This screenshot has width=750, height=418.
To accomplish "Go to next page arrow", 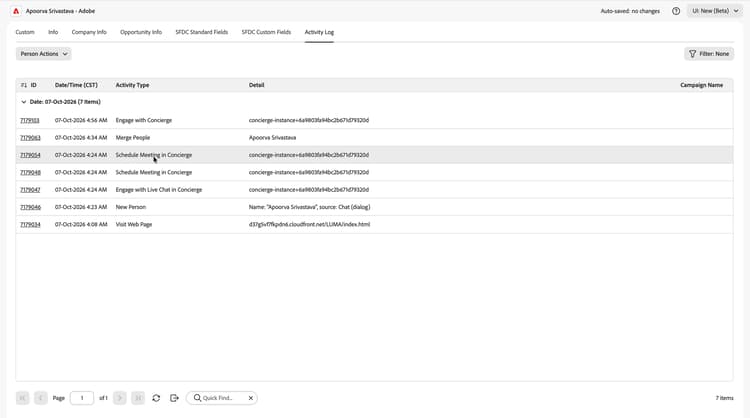I will coord(120,398).
